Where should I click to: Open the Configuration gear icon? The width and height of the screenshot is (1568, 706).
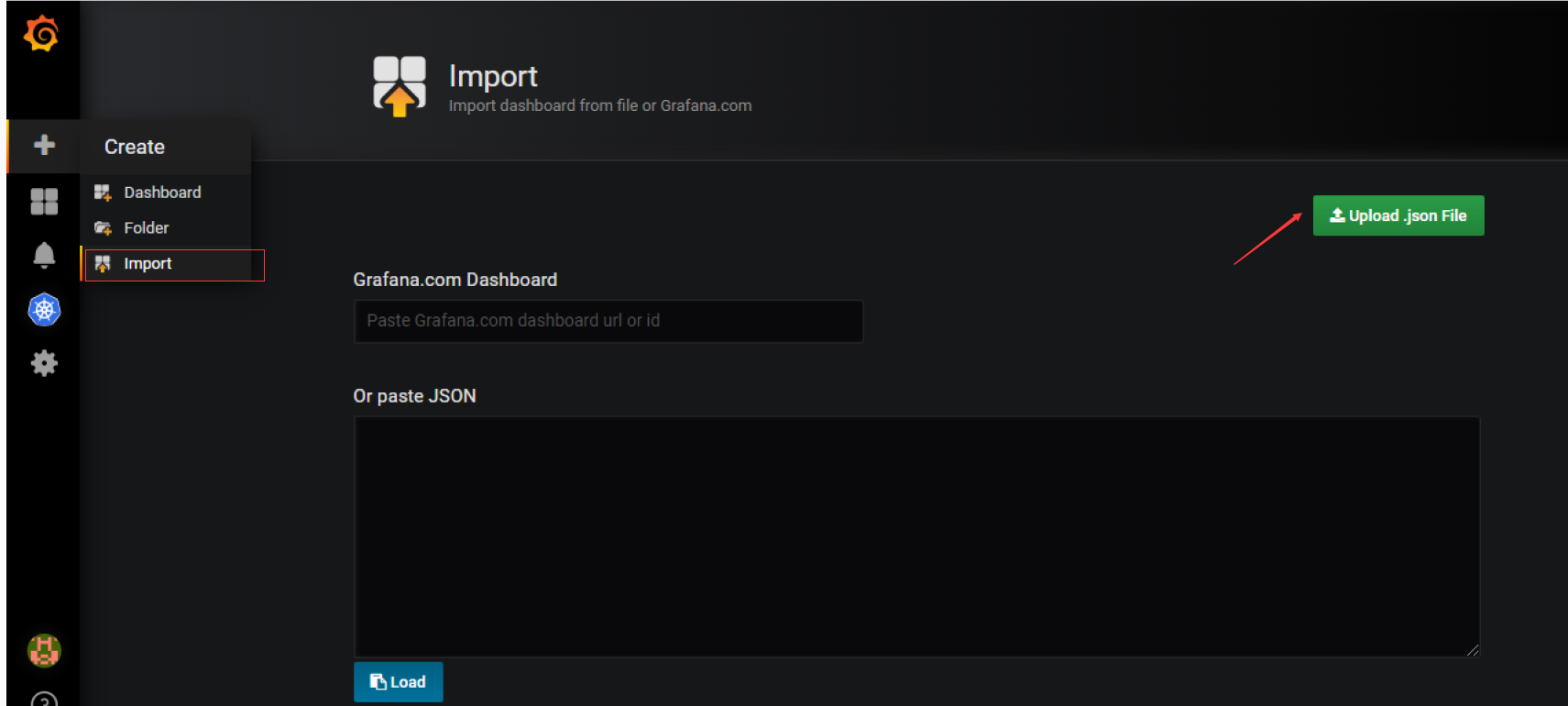[44, 364]
